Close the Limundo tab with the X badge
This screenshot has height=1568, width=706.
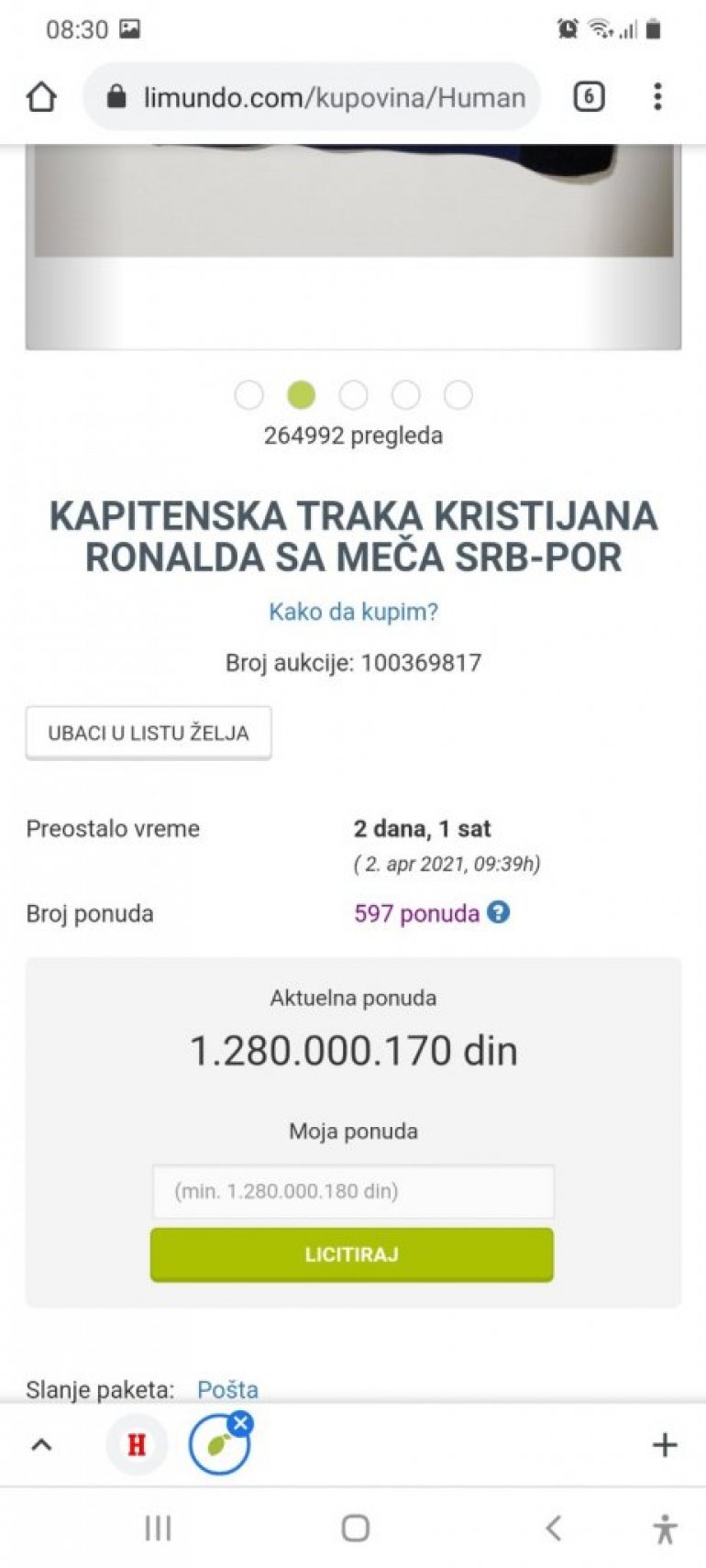[241, 1423]
